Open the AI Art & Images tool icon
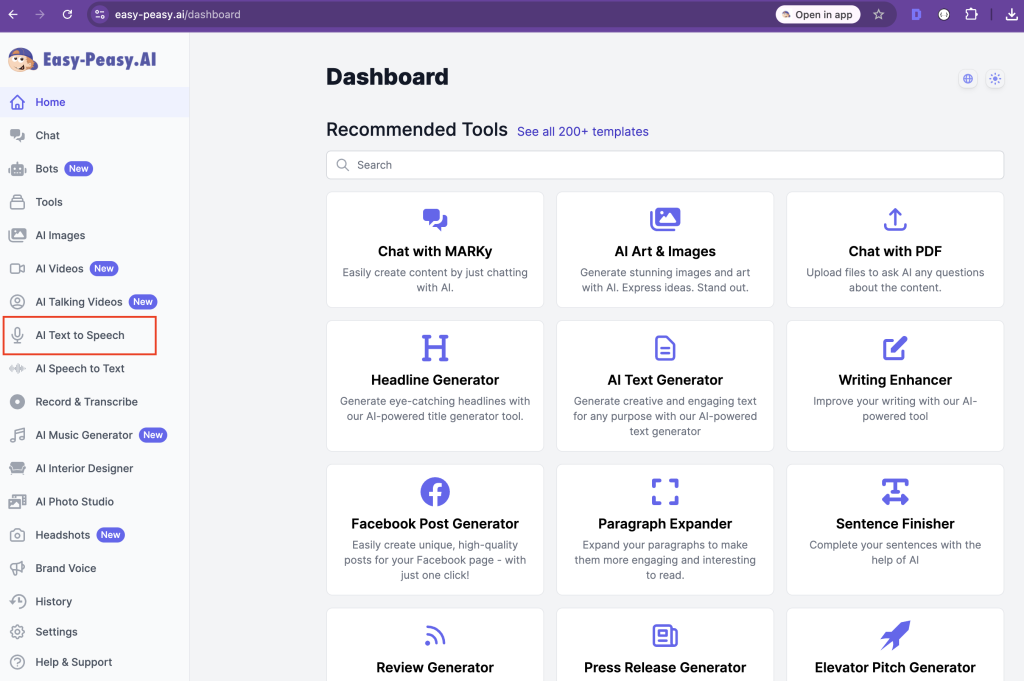 point(665,220)
